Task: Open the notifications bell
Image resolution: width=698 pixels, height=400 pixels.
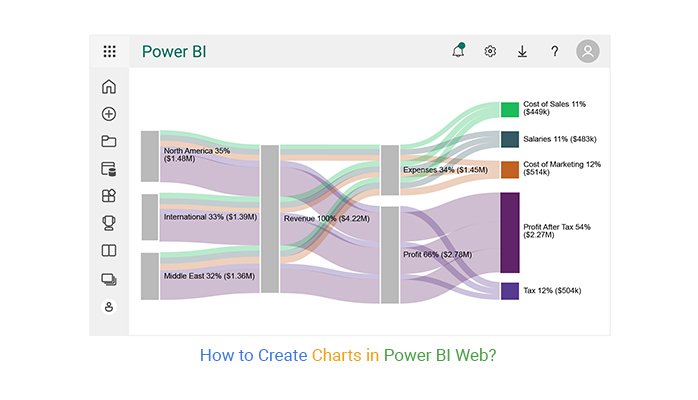Action: pos(458,51)
